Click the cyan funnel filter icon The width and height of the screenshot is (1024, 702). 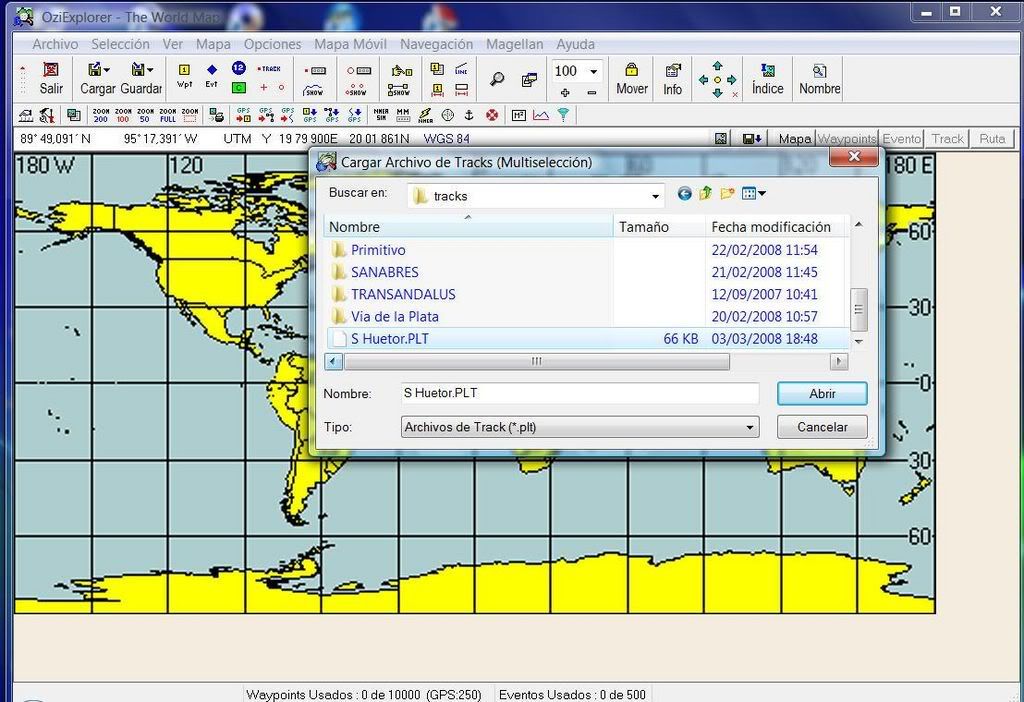click(x=563, y=116)
